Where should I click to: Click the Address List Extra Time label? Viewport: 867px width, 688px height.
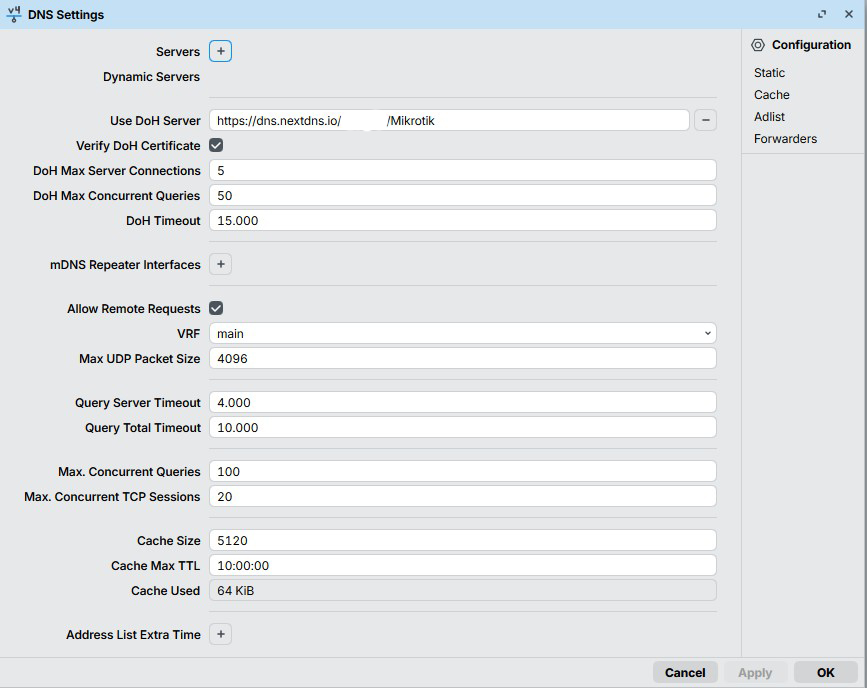click(x=133, y=635)
